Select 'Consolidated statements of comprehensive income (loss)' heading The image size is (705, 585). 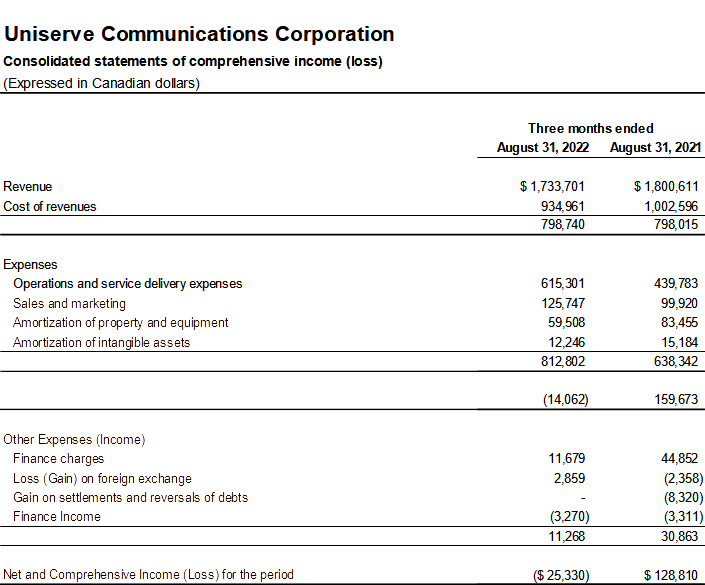pyautogui.click(x=193, y=61)
